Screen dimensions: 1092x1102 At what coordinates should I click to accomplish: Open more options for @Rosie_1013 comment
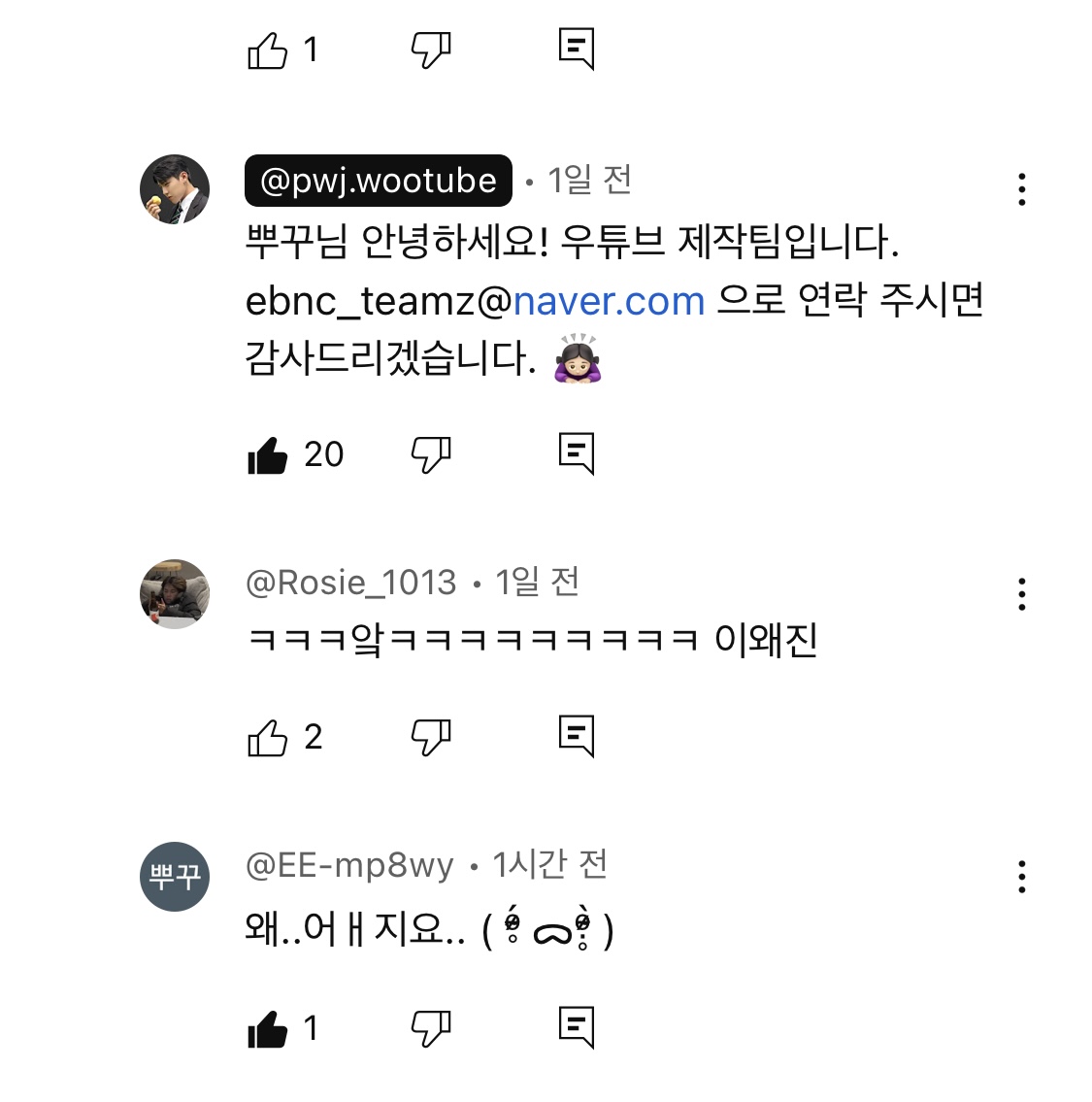coord(1021,594)
